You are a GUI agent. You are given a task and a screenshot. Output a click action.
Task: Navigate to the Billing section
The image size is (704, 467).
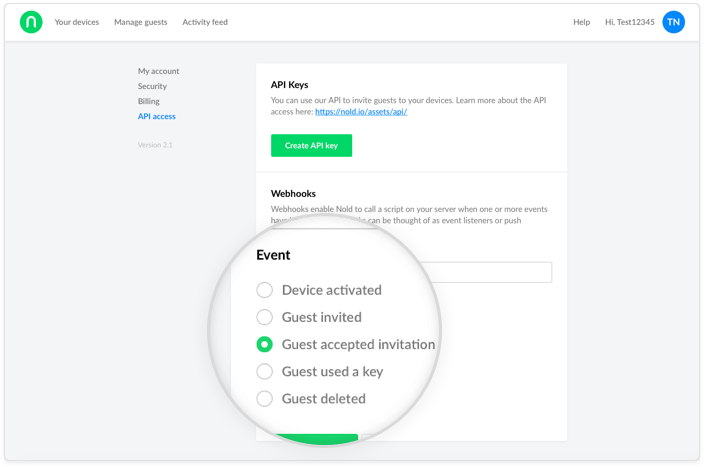(149, 101)
